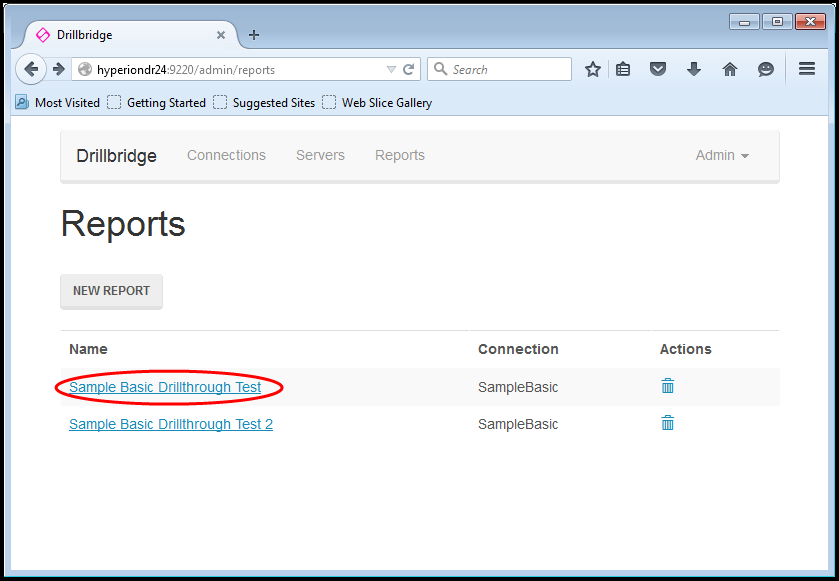The width and height of the screenshot is (839, 581).
Task: Delete Sample Basic Drillthrough Test 2 trash icon
Action: click(668, 423)
